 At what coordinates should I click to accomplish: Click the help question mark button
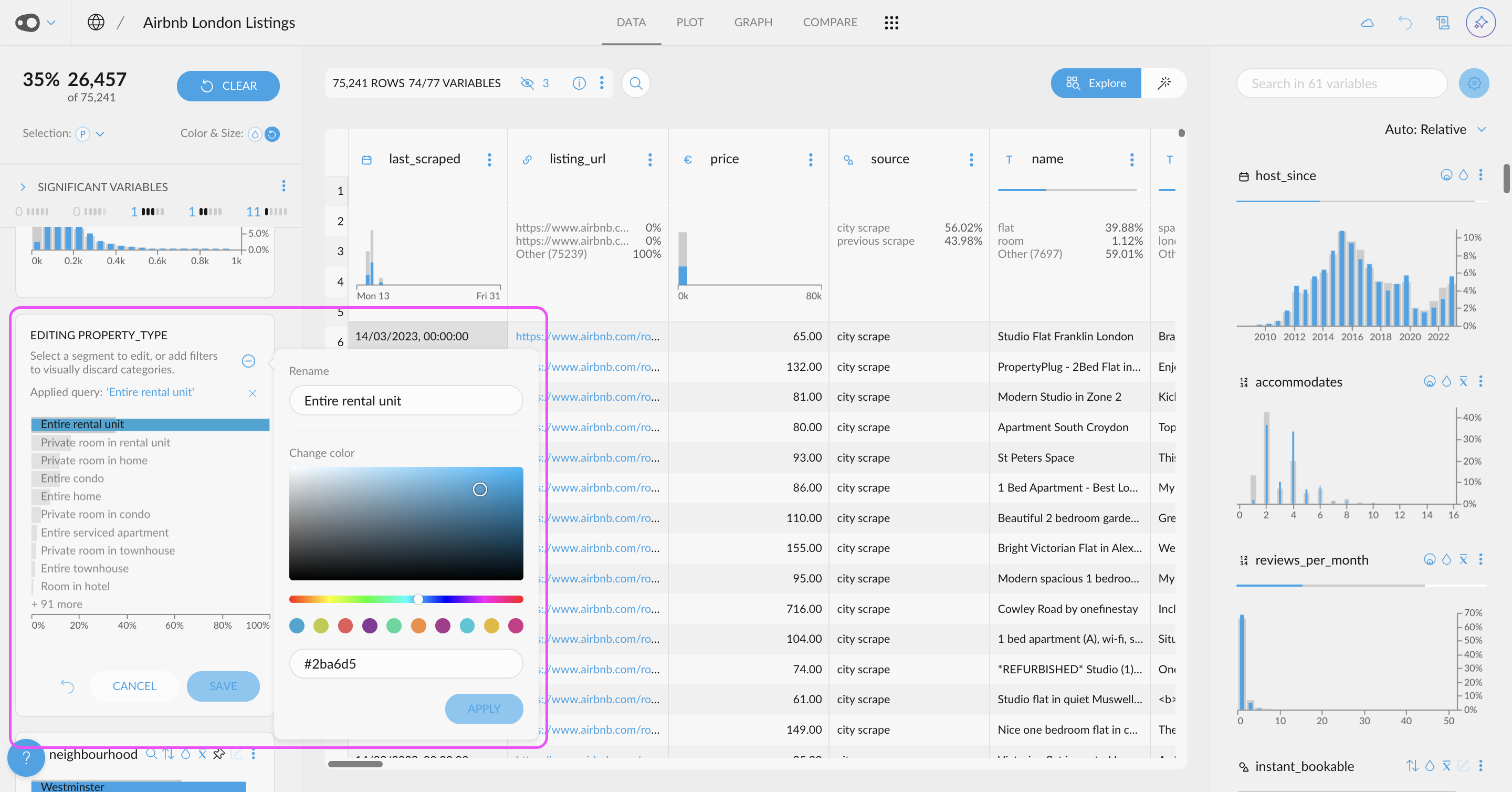[26, 757]
